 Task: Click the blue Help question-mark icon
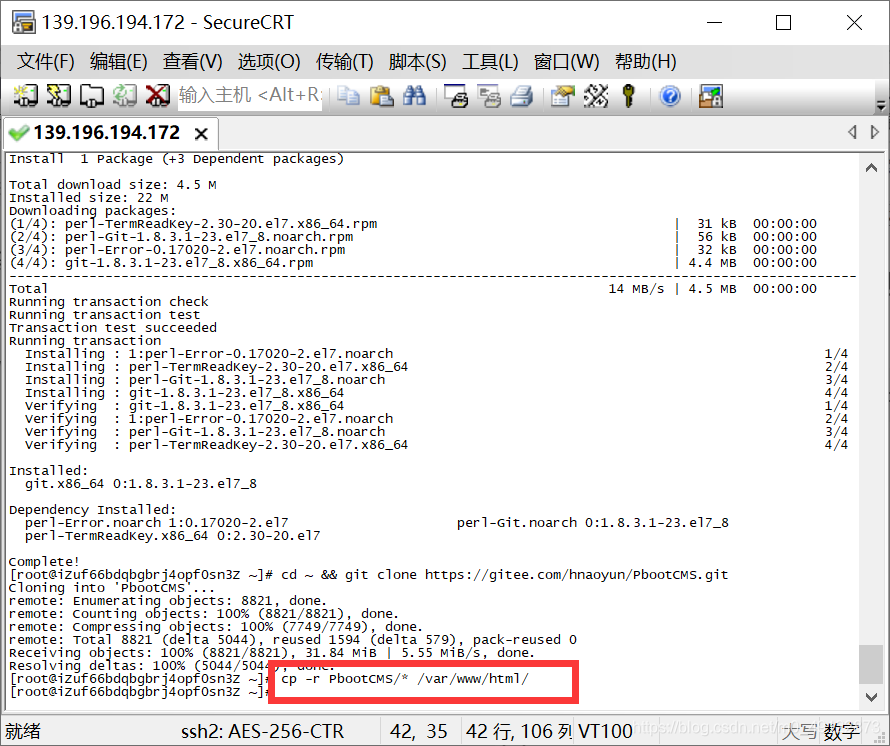click(670, 96)
